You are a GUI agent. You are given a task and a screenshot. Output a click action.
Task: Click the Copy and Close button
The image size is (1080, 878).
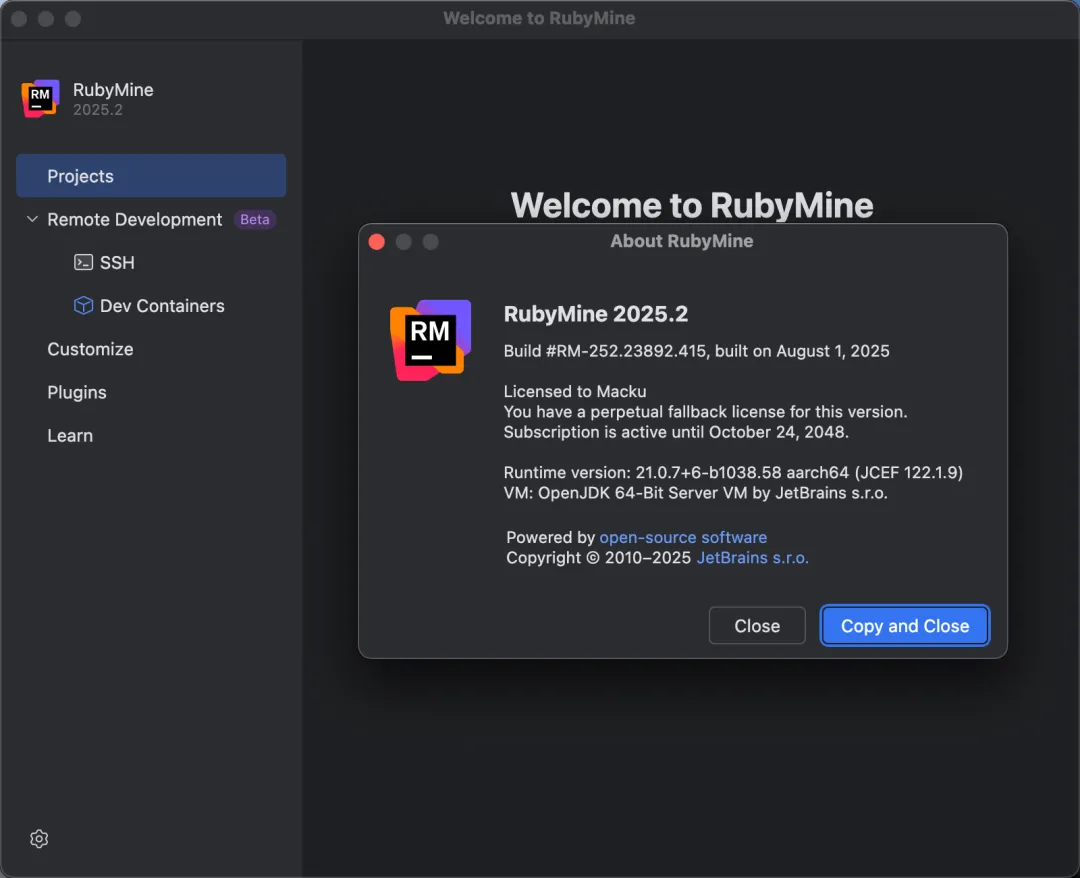click(904, 625)
